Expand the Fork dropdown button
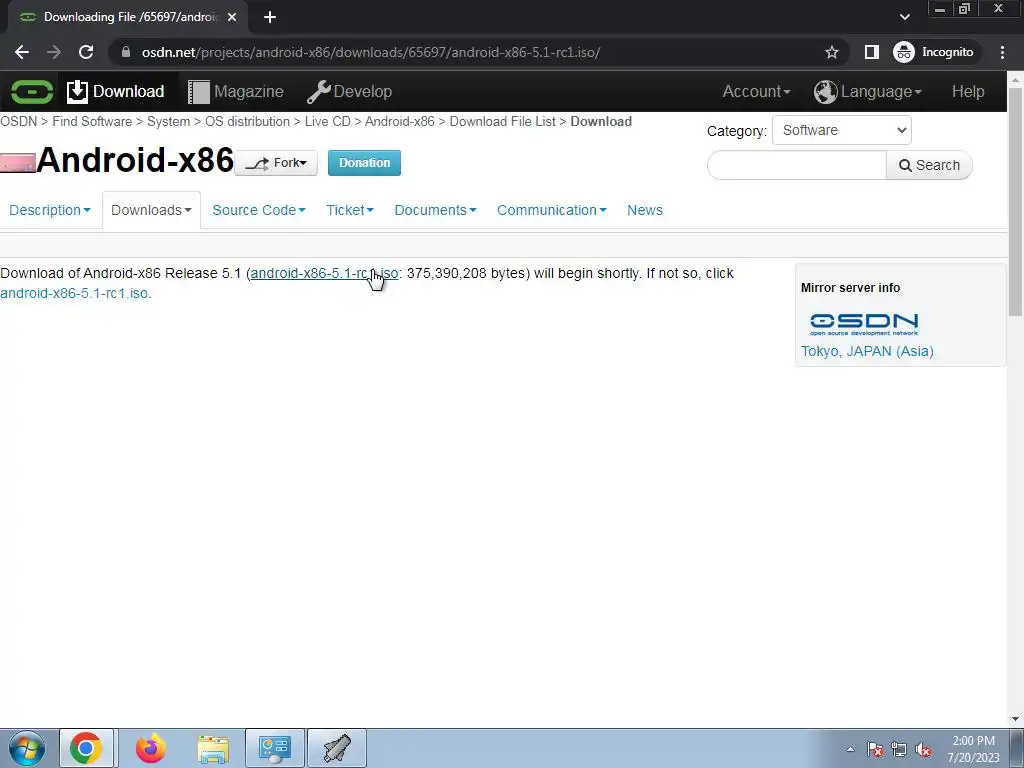This screenshot has height=768, width=1024. coord(276,163)
